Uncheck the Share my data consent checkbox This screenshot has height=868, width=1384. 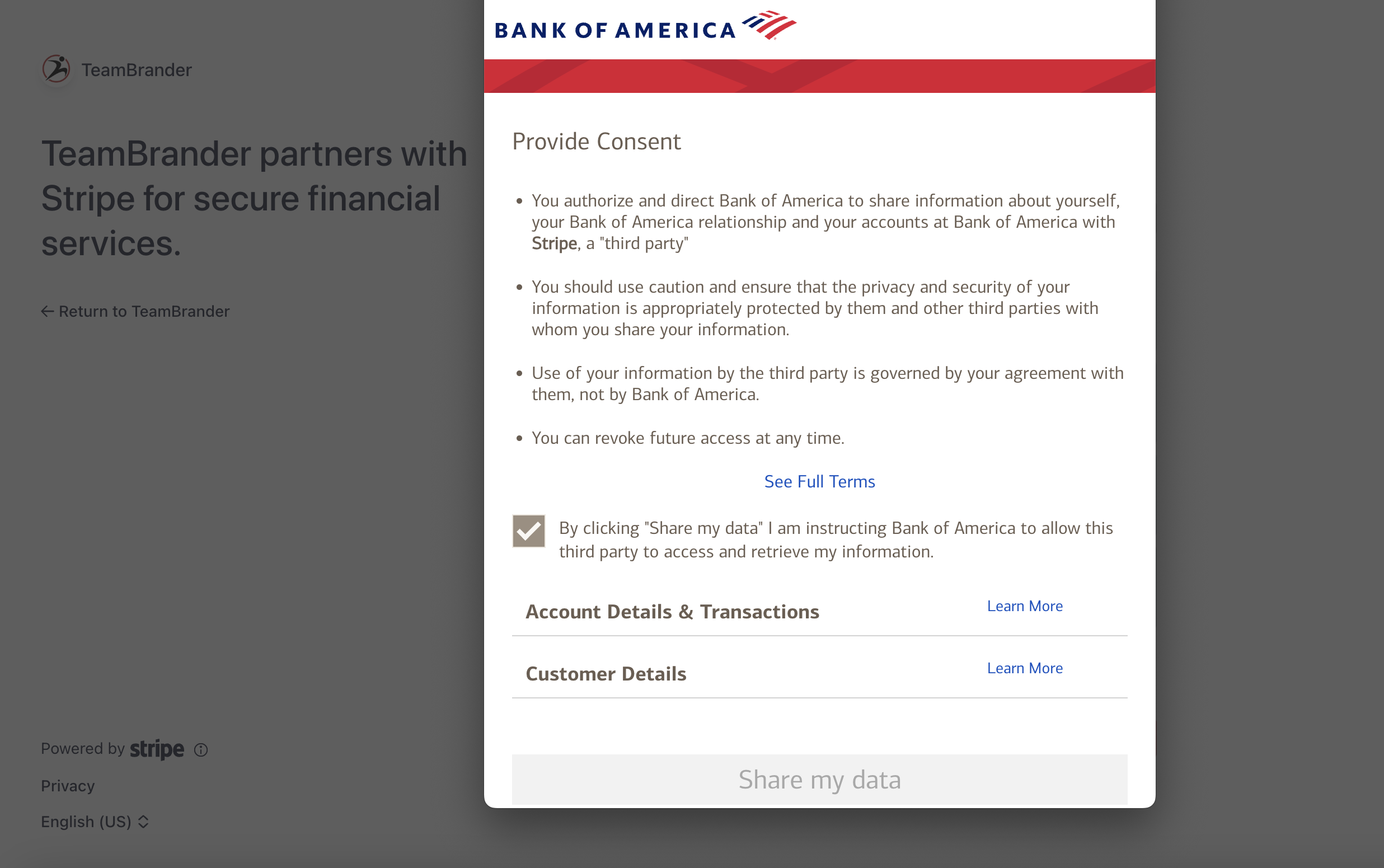point(529,531)
